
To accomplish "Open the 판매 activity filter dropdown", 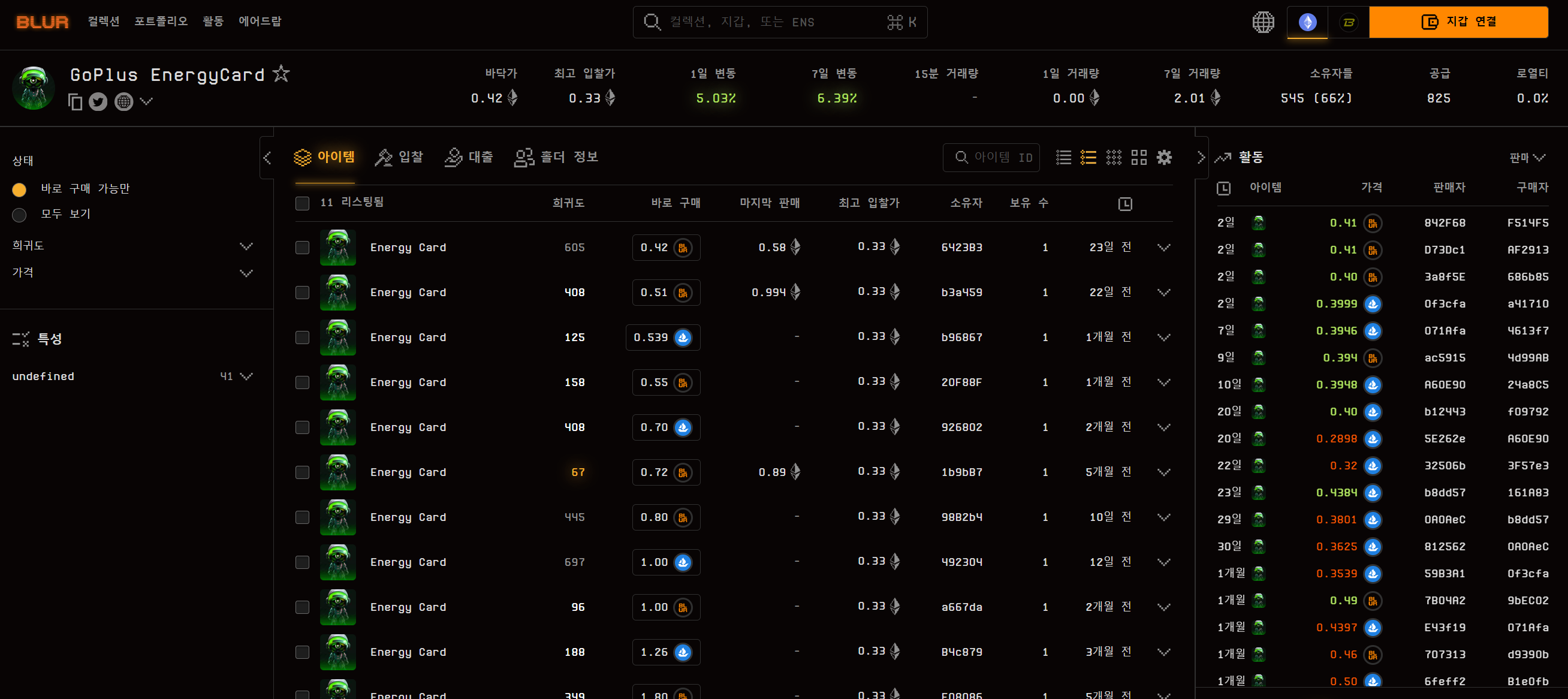I will (x=1527, y=158).
